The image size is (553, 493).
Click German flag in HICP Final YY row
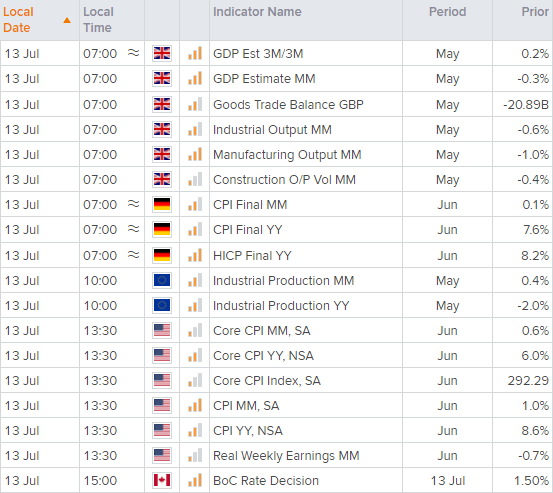click(162, 256)
